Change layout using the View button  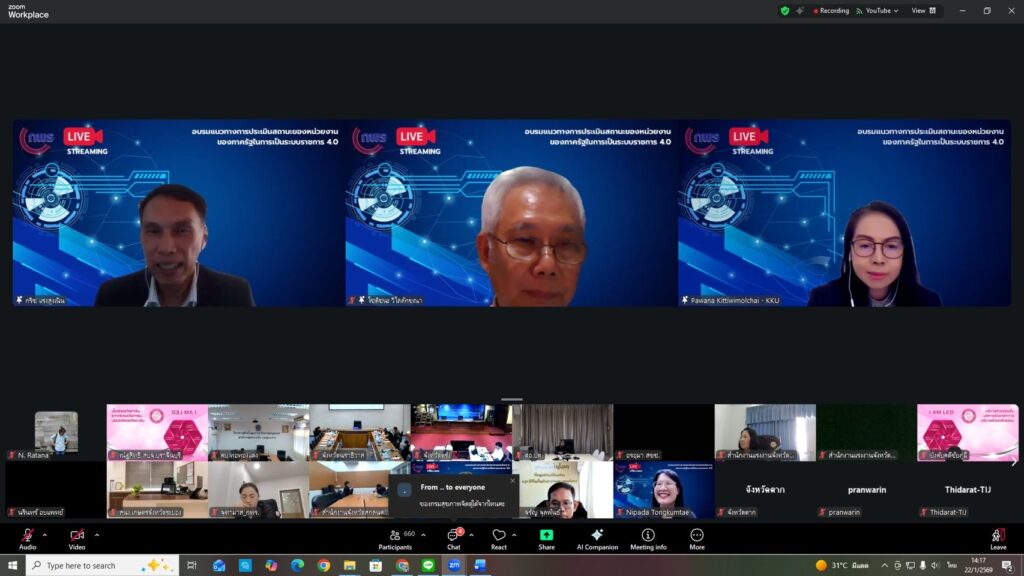click(x=923, y=11)
